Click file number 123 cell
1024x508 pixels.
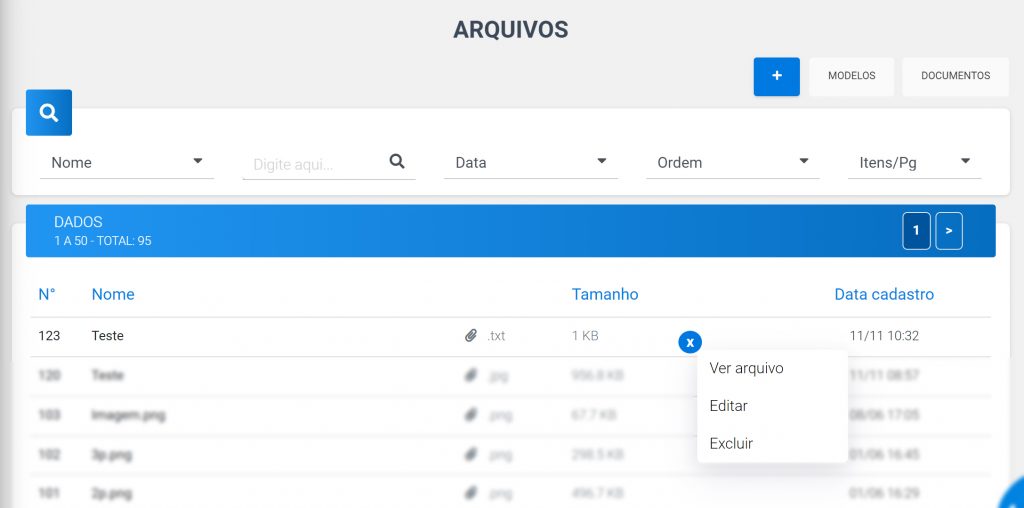[49, 336]
